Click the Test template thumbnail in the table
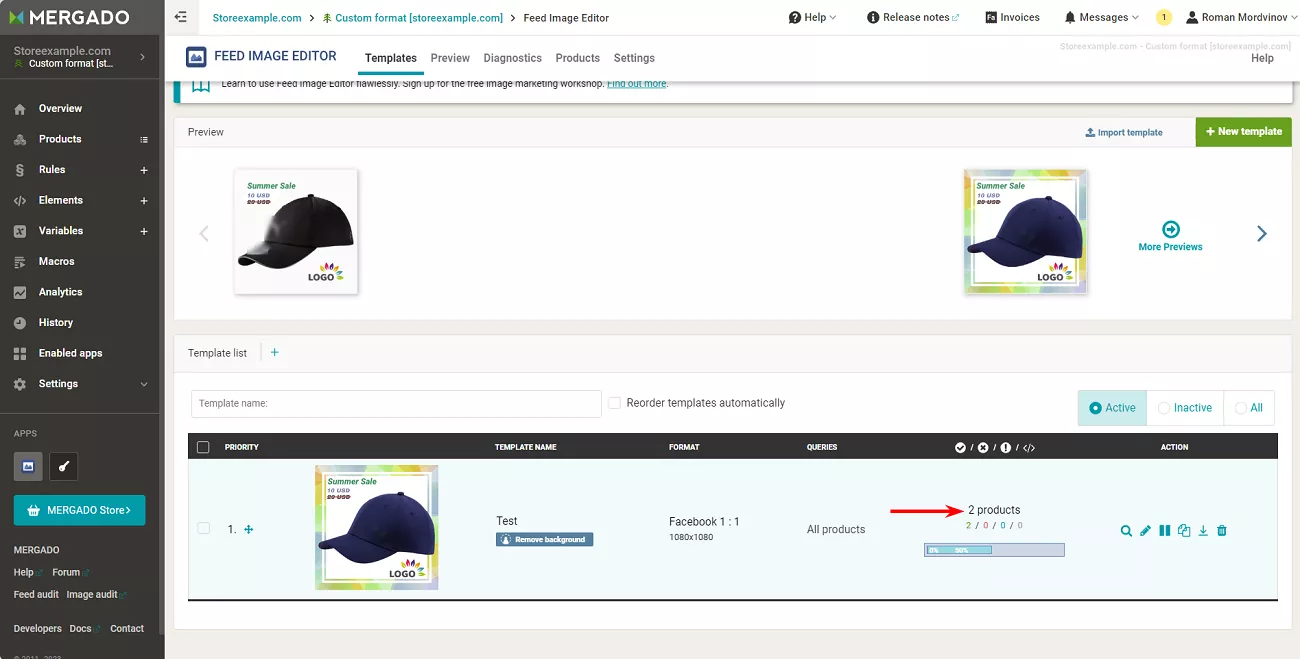1300x659 pixels. [376, 527]
